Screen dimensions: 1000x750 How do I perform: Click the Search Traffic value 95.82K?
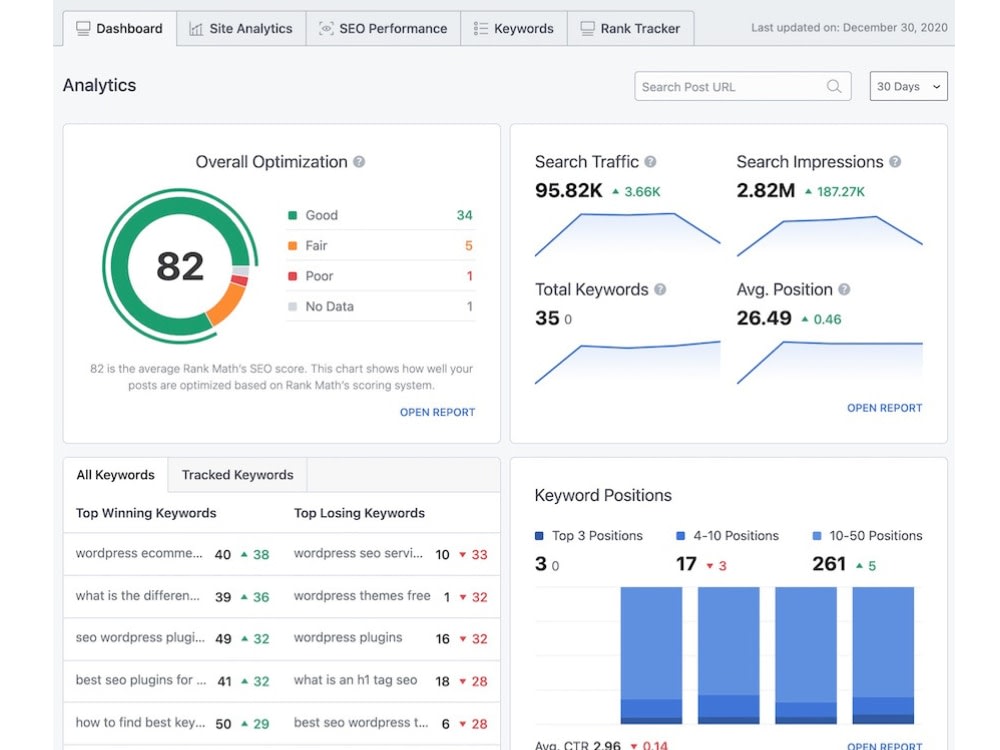coord(569,191)
